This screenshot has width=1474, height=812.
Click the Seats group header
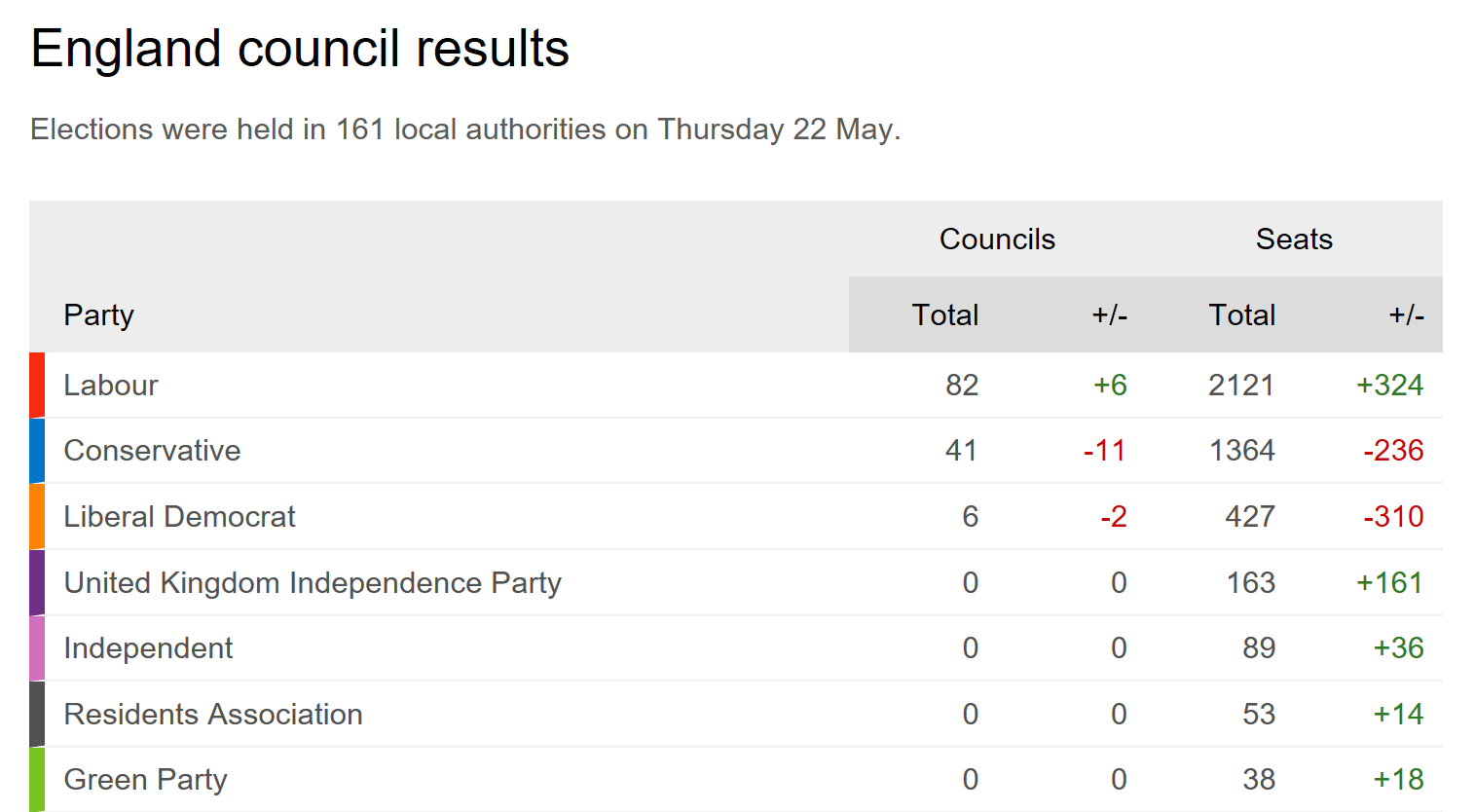[x=1294, y=240]
